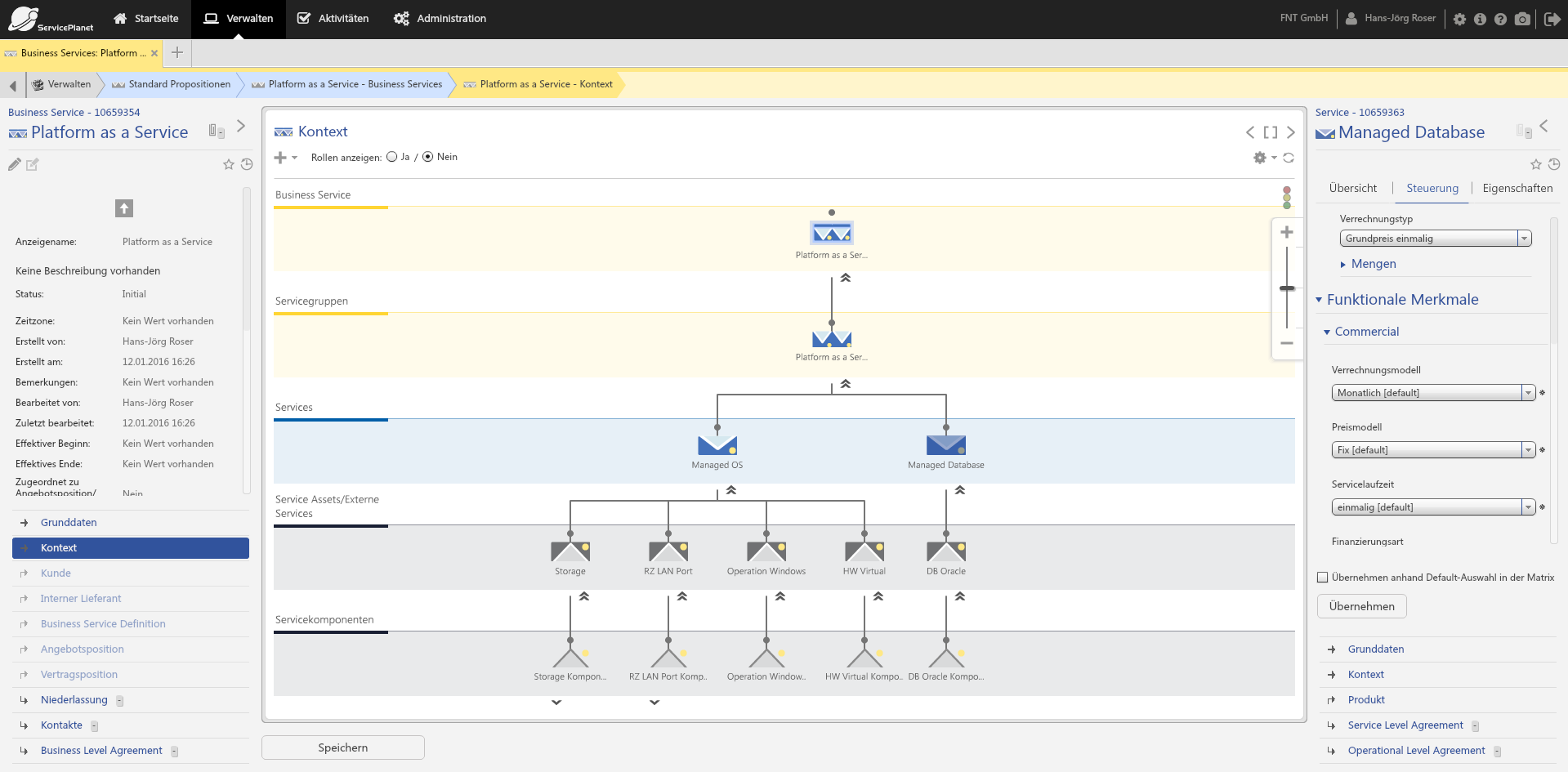This screenshot has height=772, width=1568.
Task: Open the Verrechnungstyp dropdown
Action: click(x=1524, y=238)
